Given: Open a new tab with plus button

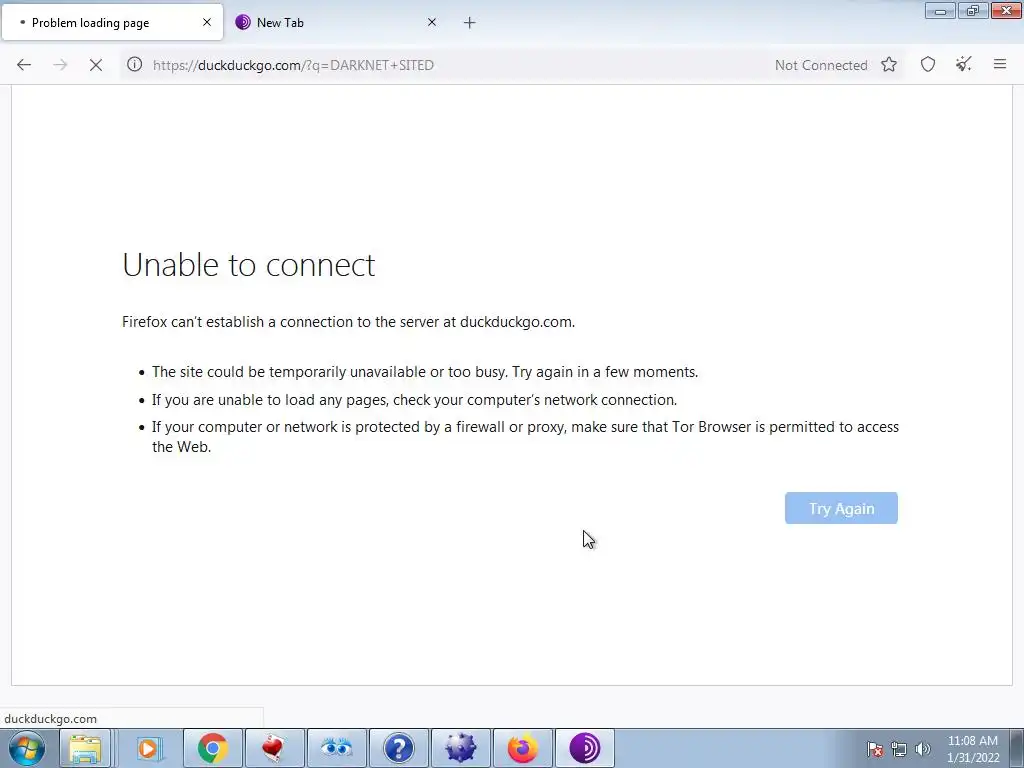Looking at the screenshot, I should [470, 23].
